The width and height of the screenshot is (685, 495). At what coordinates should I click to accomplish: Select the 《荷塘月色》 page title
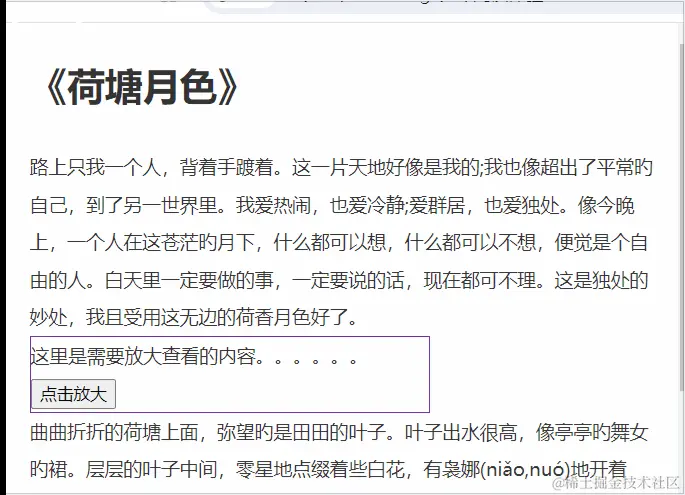pos(142,87)
